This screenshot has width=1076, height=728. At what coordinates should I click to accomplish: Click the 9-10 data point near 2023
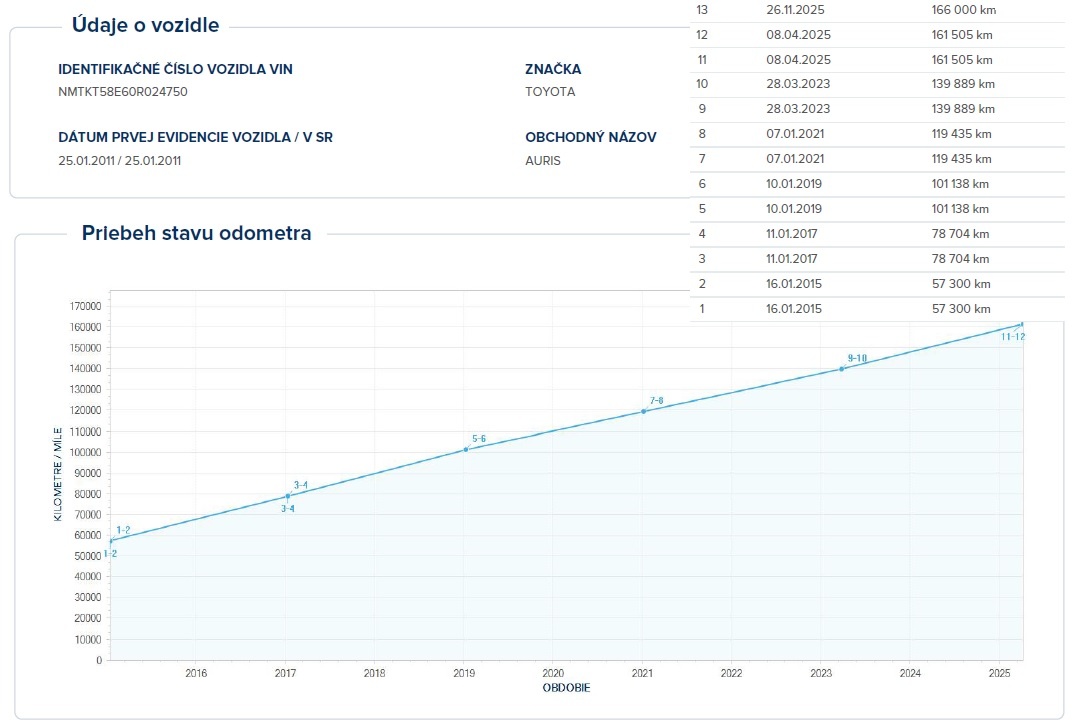click(x=842, y=369)
